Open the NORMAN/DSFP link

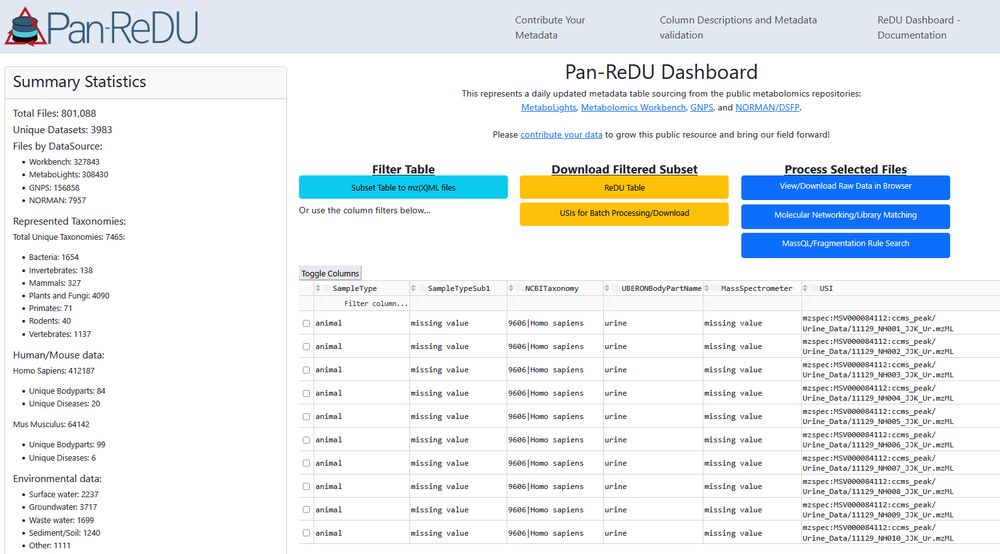[x=767, y=108]
